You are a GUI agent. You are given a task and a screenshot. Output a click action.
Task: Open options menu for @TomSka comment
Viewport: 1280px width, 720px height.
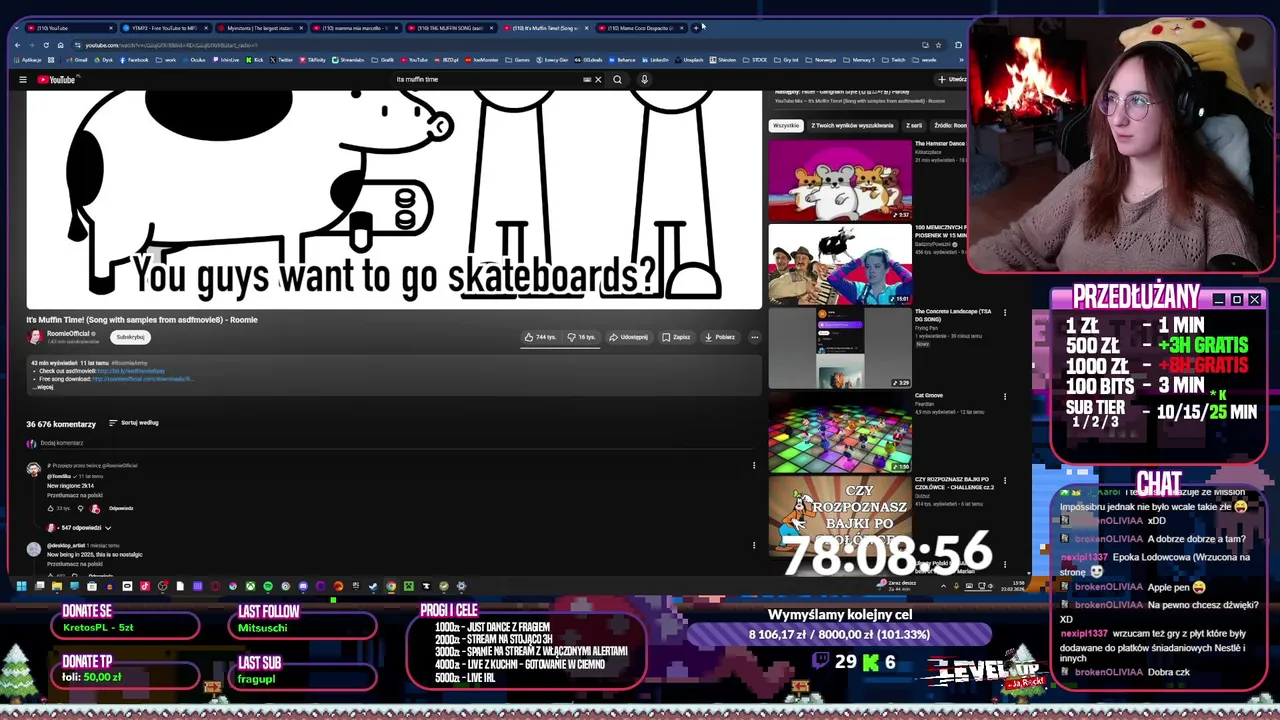tap(754, 465)
